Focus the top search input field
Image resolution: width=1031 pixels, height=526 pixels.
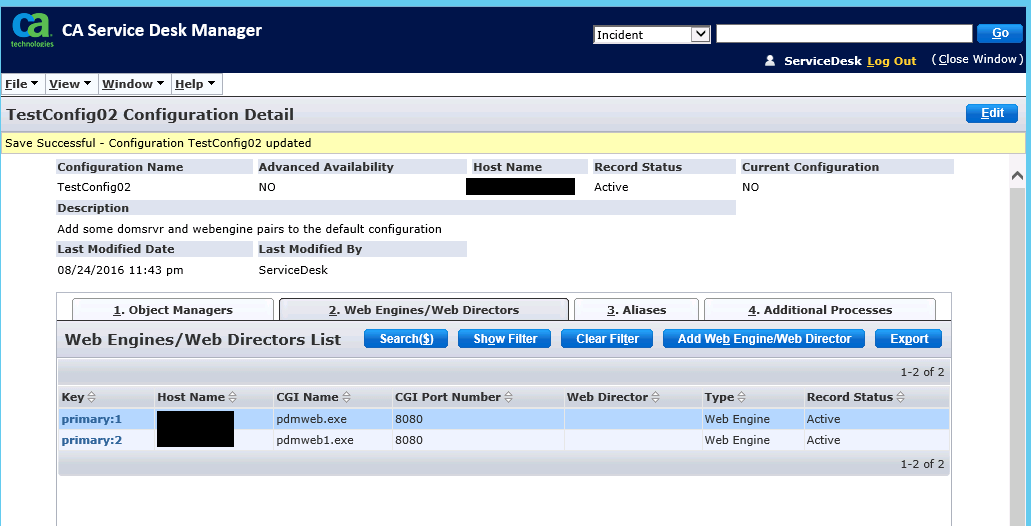[x=844, y=34]
